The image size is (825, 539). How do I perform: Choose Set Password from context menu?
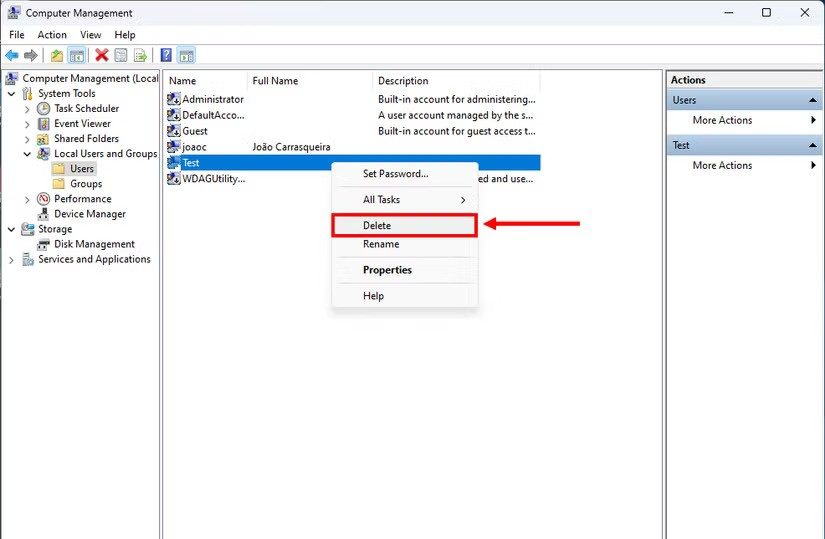coord(405,174)
